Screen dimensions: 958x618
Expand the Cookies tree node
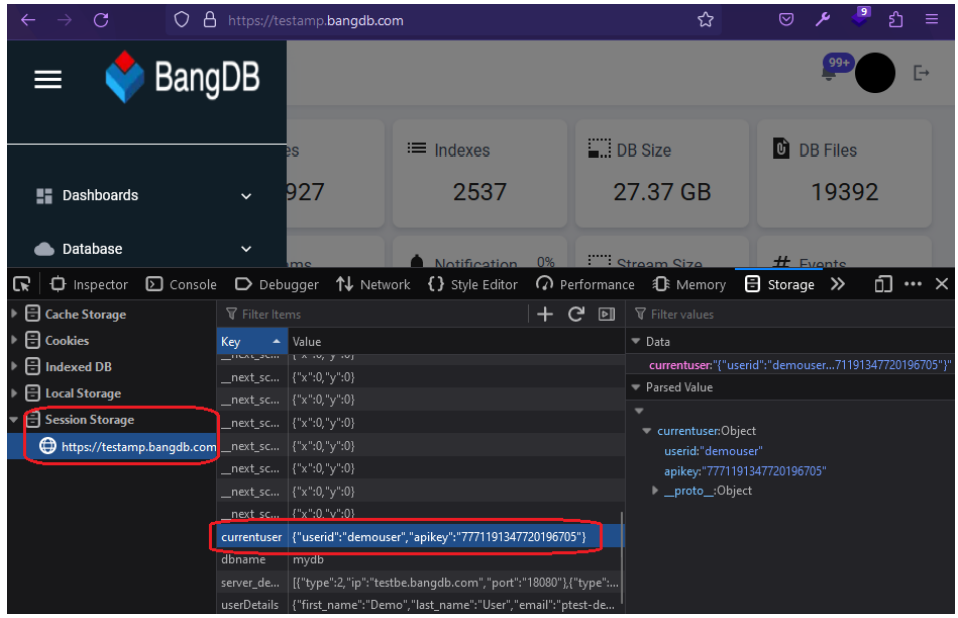pyautogui.click(x=14, y=340)
